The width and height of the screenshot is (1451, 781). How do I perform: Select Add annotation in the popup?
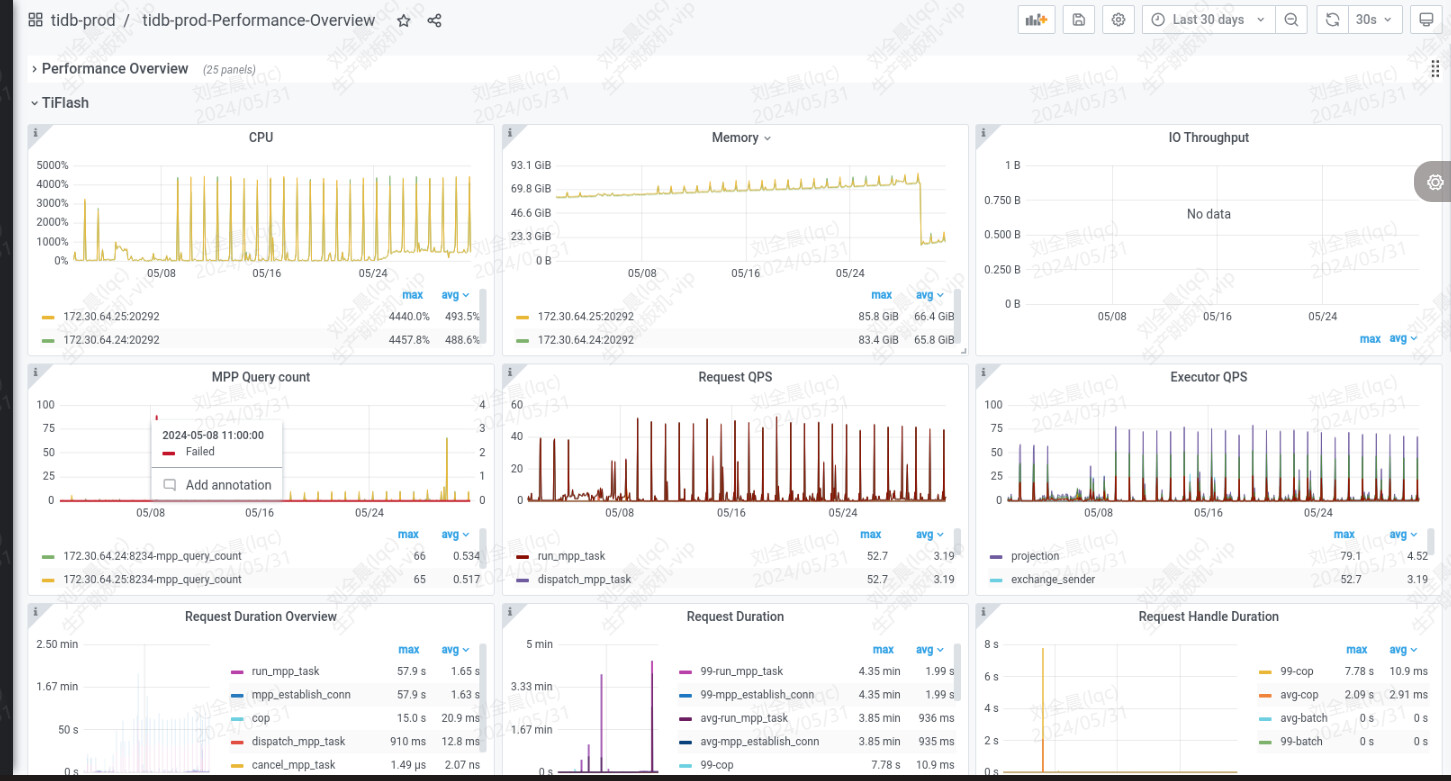click(228, 485)
